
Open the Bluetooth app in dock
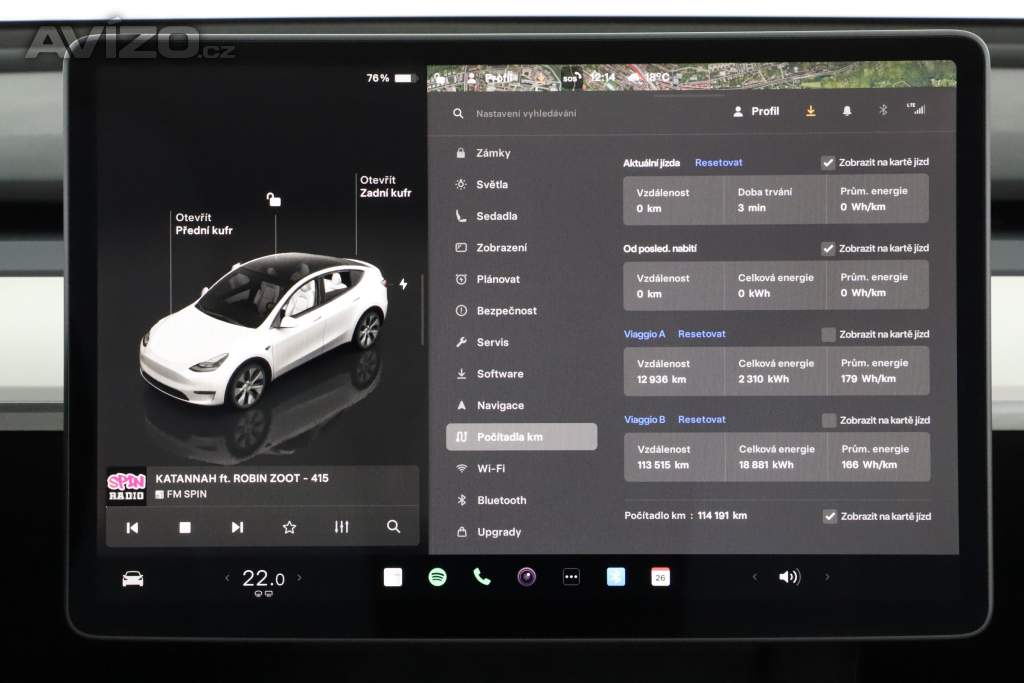616,577
